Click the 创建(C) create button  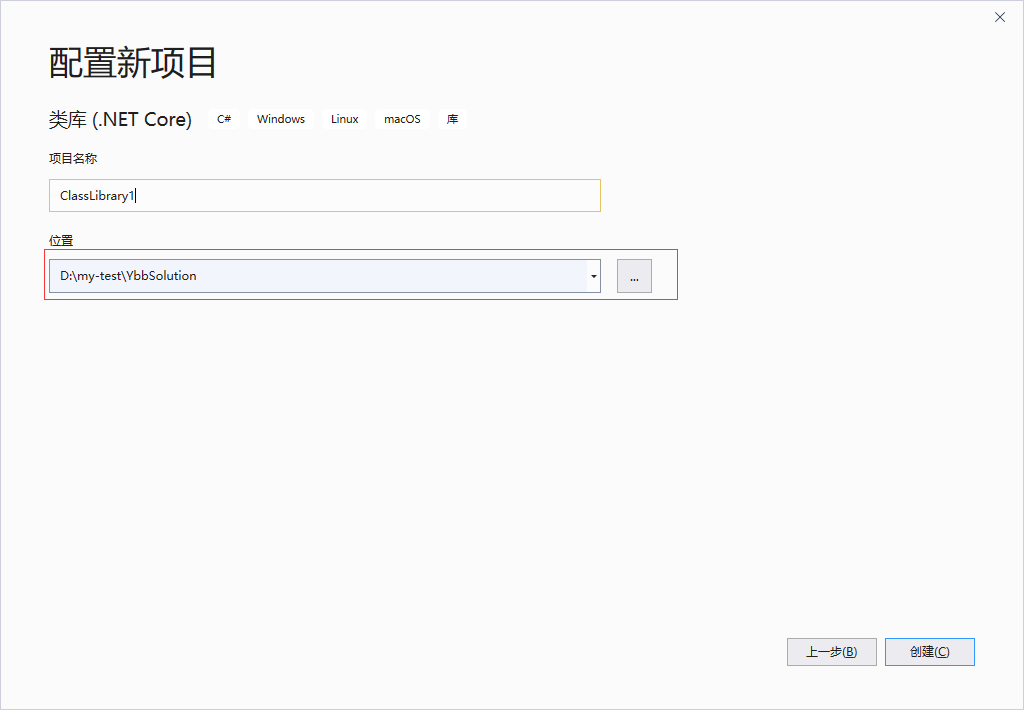[929, 651]
